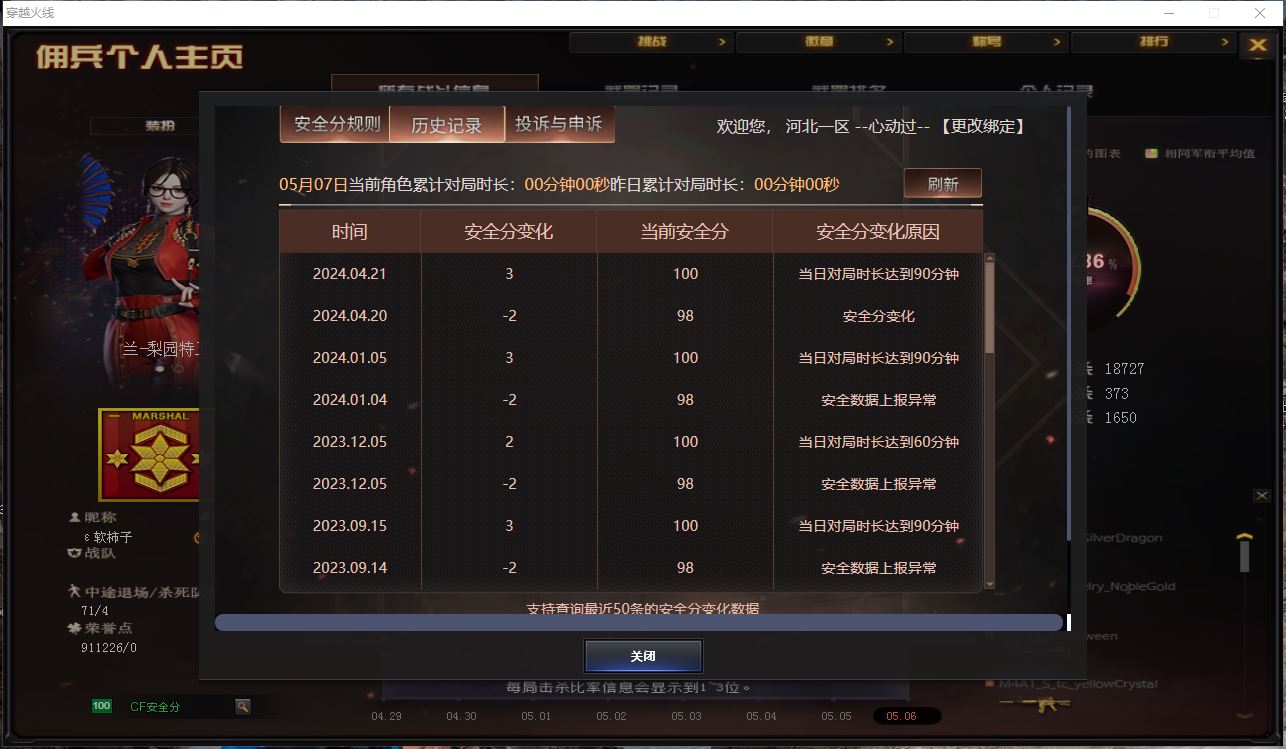Open the 徽章 menu button
The width and height of the screenshot is (1286, 749).
[818, 42]
